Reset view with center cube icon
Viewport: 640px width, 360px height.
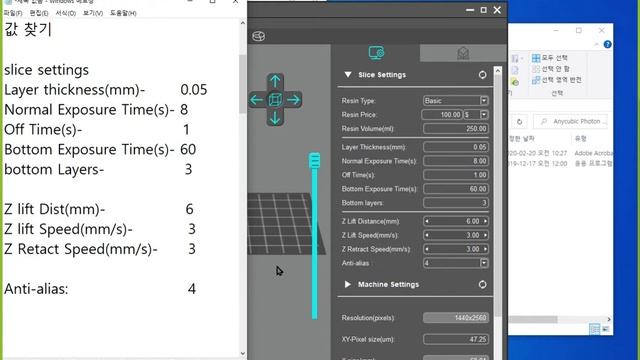pyautogui.click(x=275, y=100)
